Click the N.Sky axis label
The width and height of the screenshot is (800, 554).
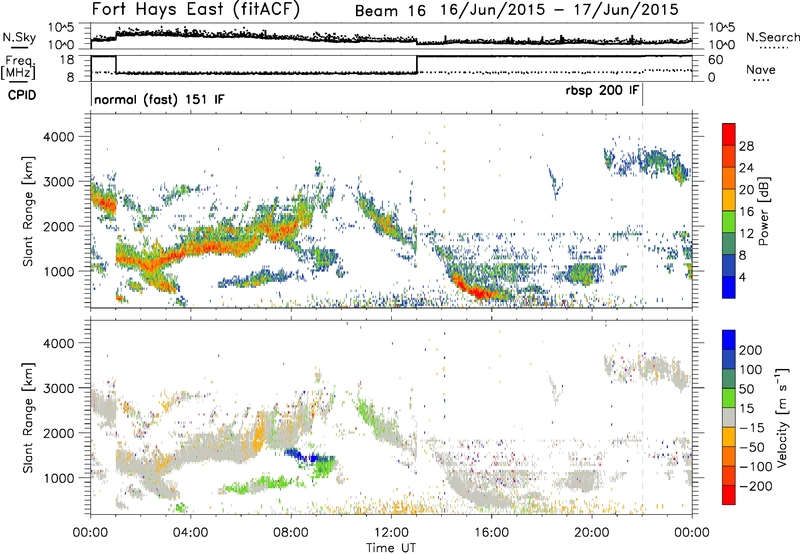[x=19, y=37]
